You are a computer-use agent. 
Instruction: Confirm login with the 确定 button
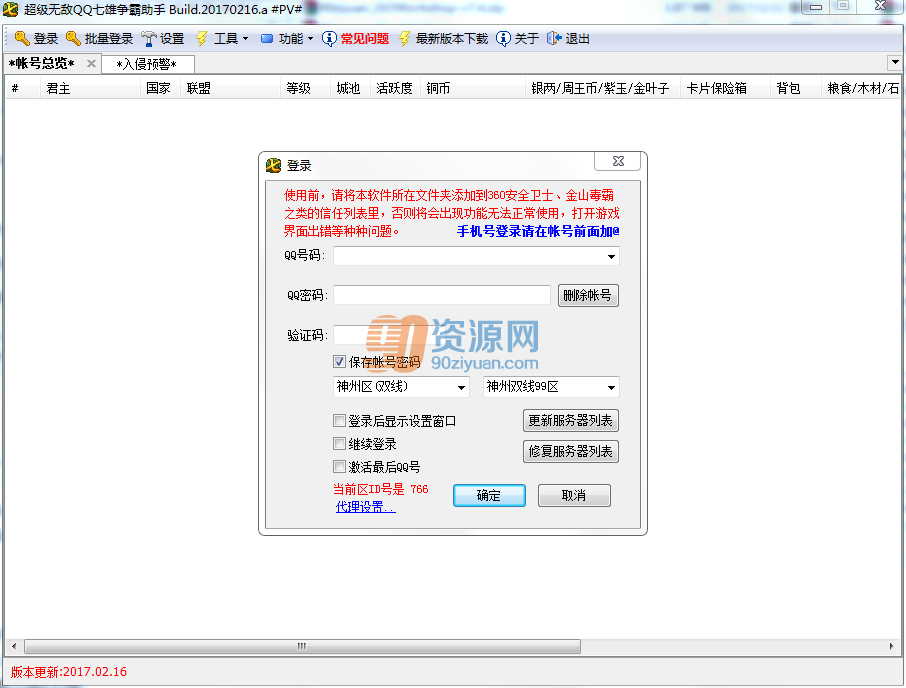coord(489,496)
